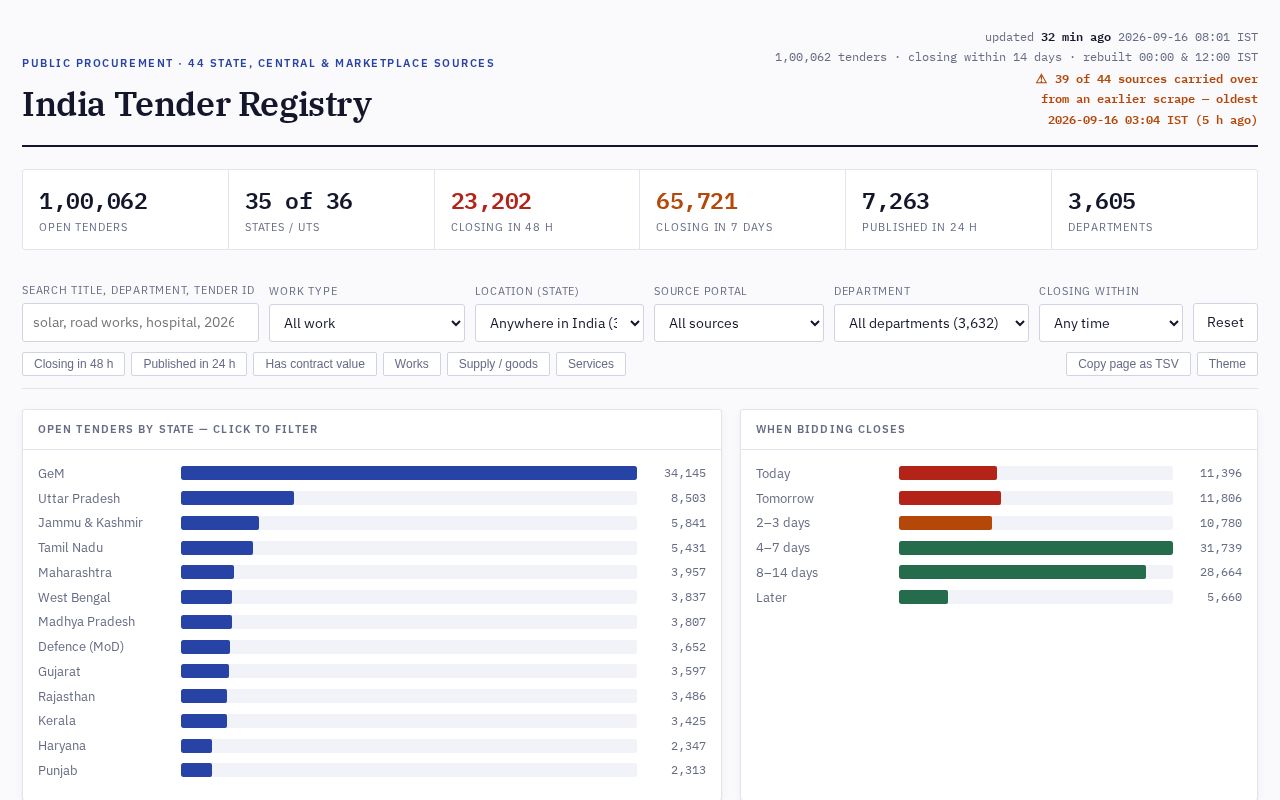1280x800 pixels.
Task: Click the 3,605 Departments card
Action: click(1155, 209)
